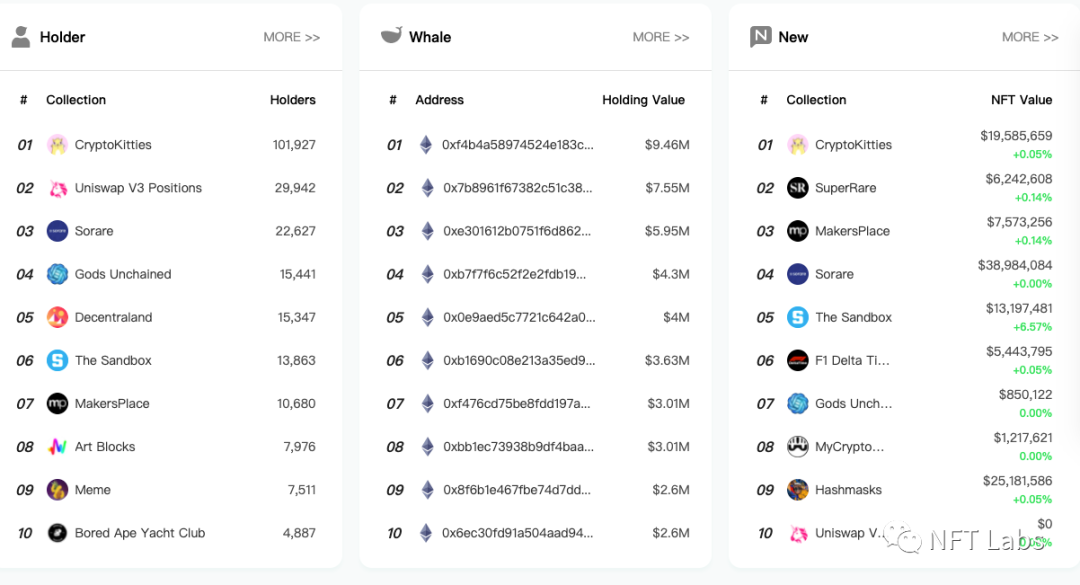Select Art Blocks collection name
The width and height of the screenshot is (1080, 585).
click(x=105, y=447)
